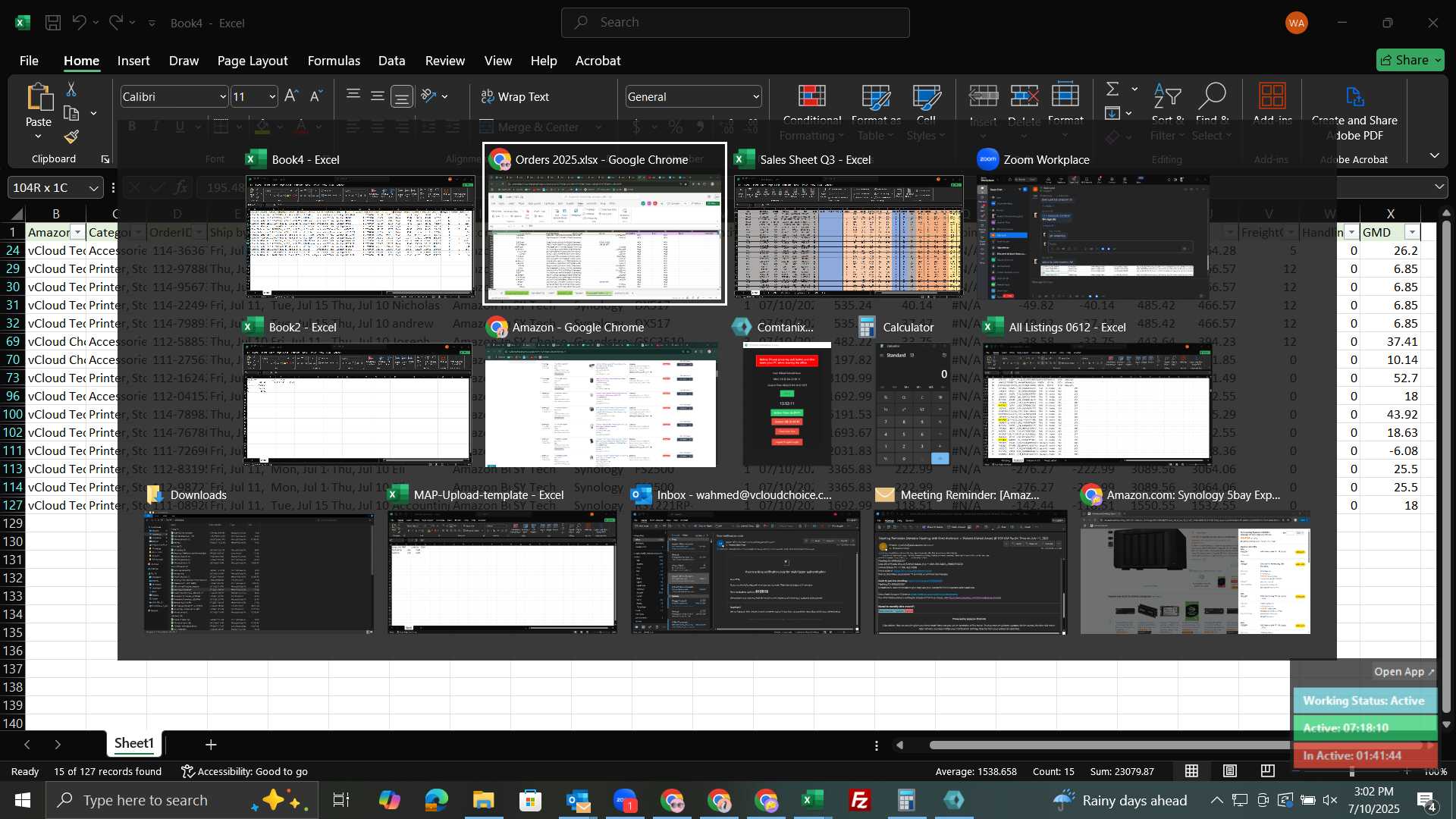This screenshot has width=1456, height=819.
Task: Expand the Name Box dropdown arrow
Action: (93, 188)
